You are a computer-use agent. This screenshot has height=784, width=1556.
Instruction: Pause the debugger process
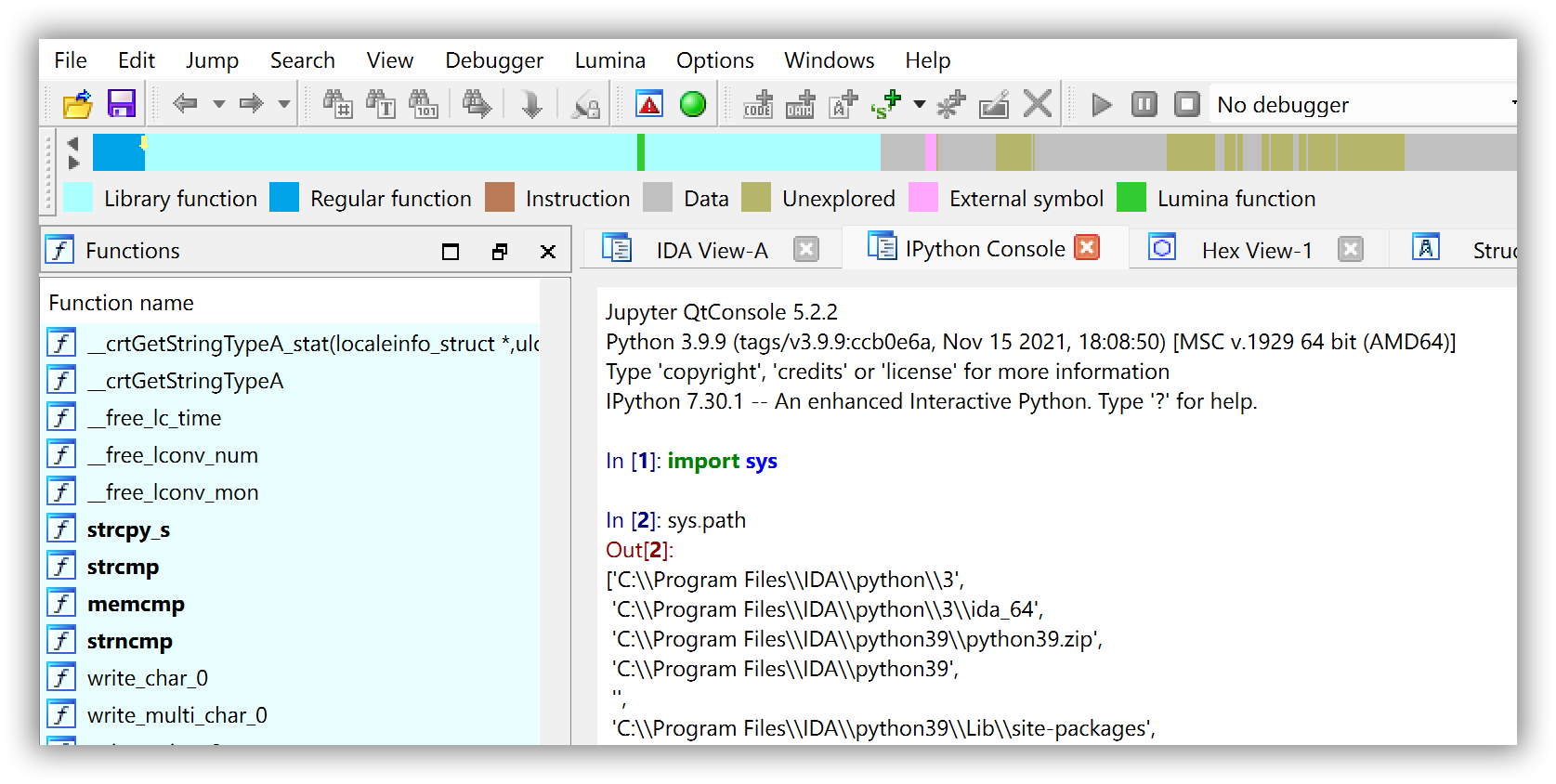(x=1144, y=104)
